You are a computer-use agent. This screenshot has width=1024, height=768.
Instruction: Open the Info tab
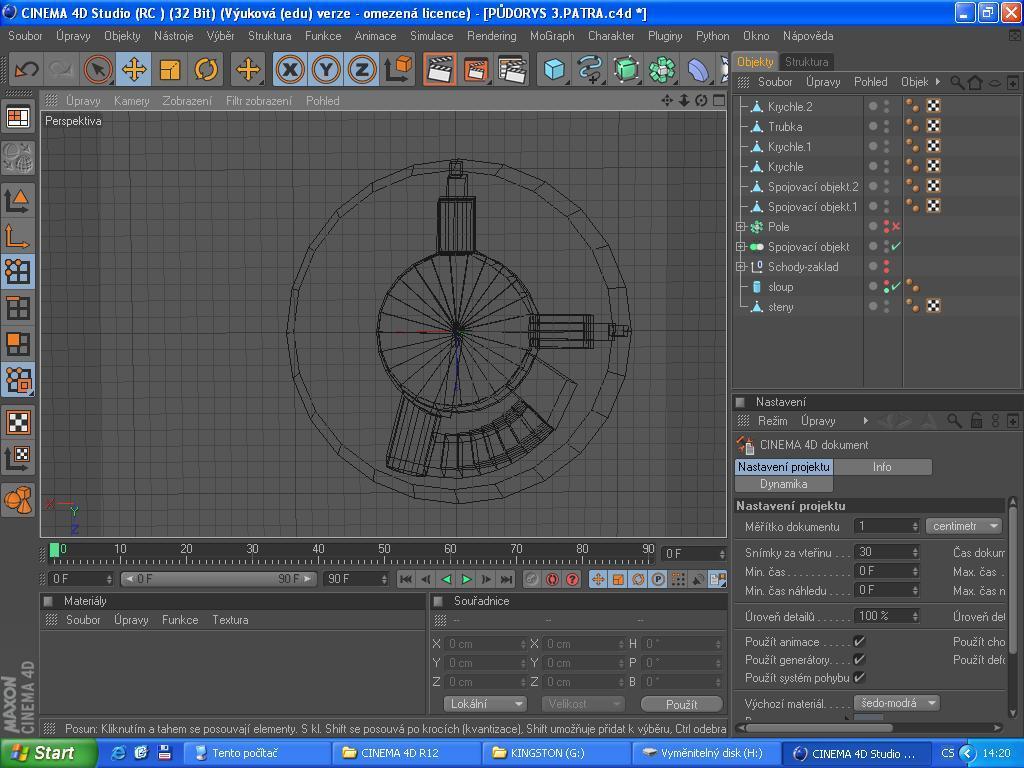click(x=882, y=467)
